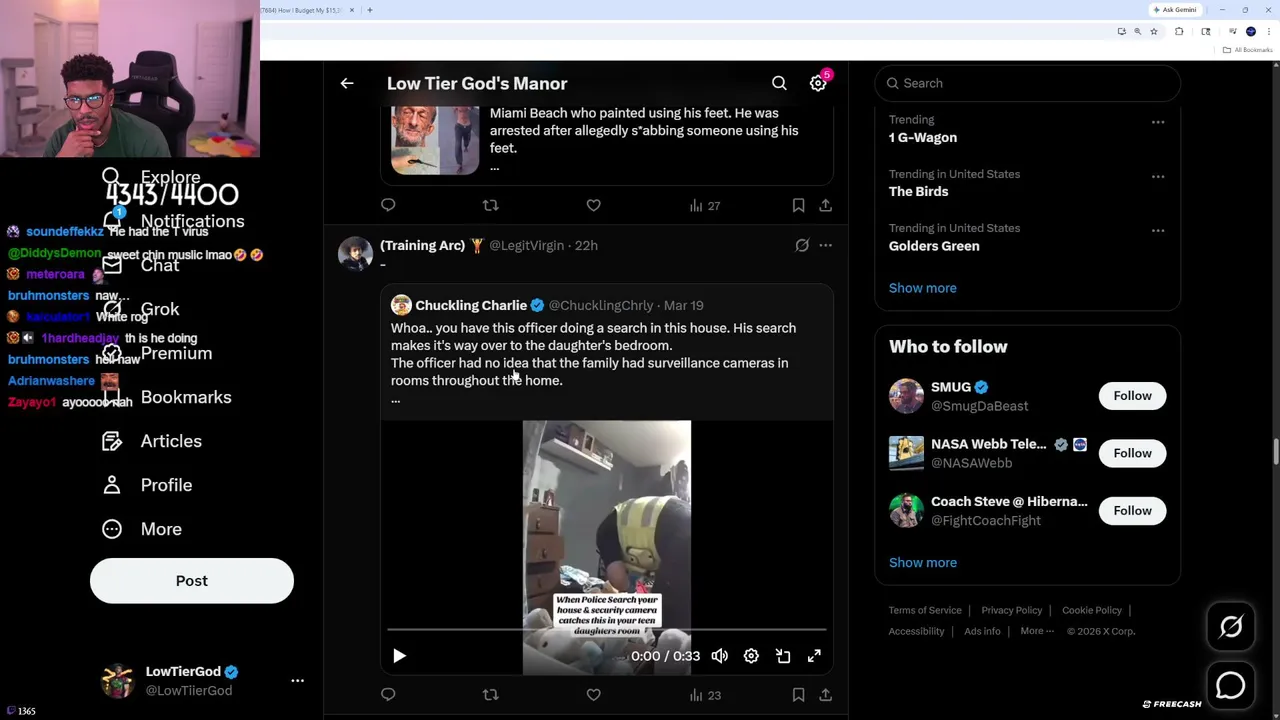Focus the Search field
Image resolution: width=1280 pixels, height=720 pixels.
1028,84
